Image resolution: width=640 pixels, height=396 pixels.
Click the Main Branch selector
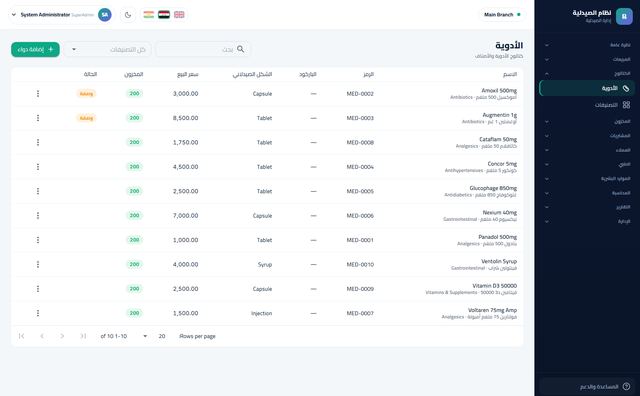tap(502, 15)
